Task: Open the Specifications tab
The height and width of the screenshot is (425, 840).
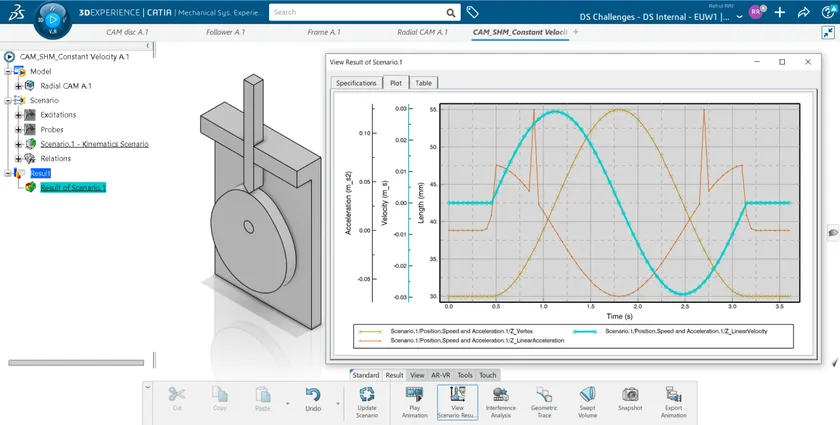Action: pos(356,83)
